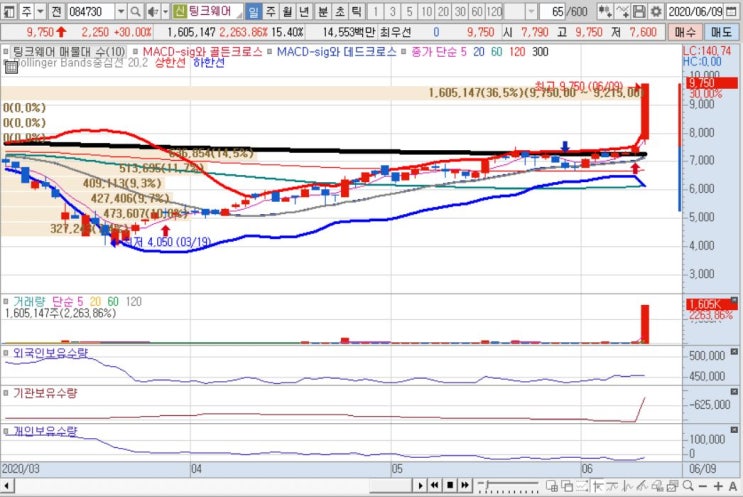Switch to the 틱 tick chart

coord(357,11)
